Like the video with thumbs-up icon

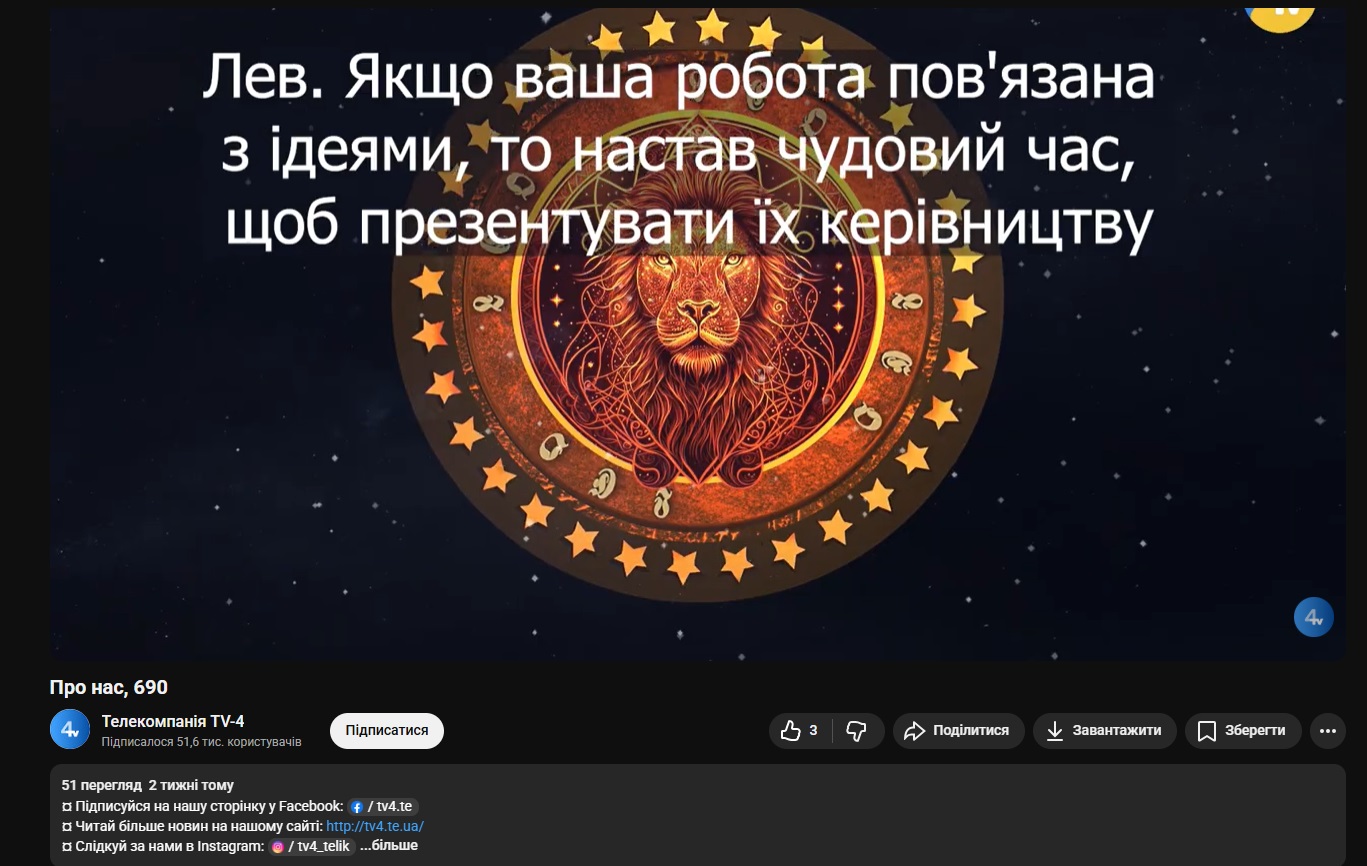pyautogui.click(x=799, y=731)
